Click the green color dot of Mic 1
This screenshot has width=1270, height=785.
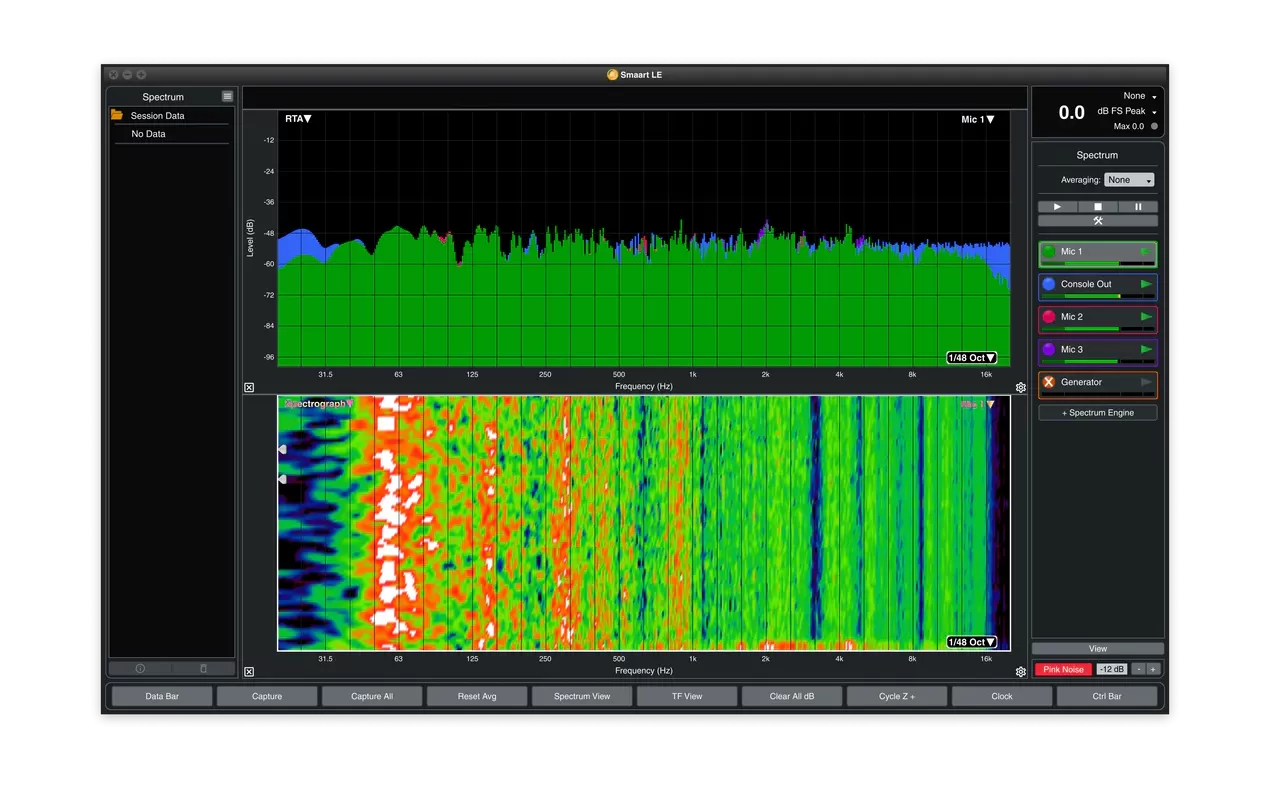(x=1049, y=252)
